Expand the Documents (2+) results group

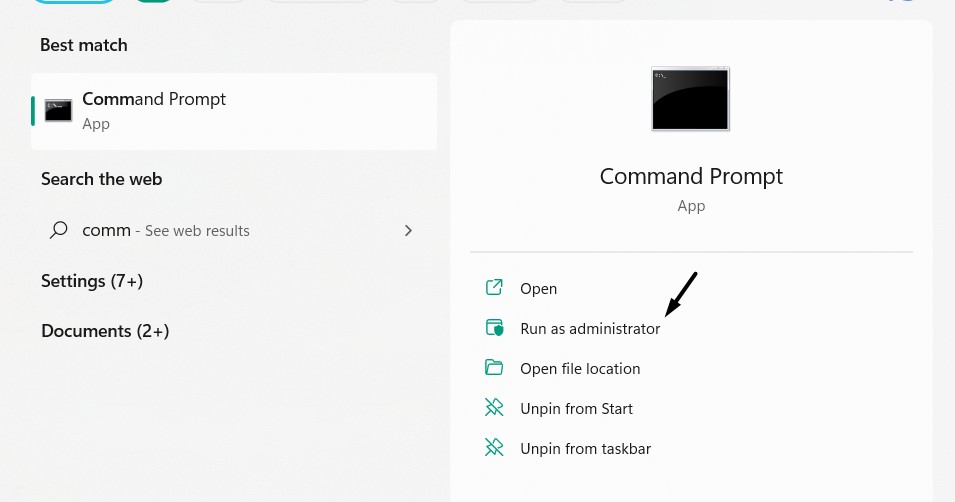[105, 331]
